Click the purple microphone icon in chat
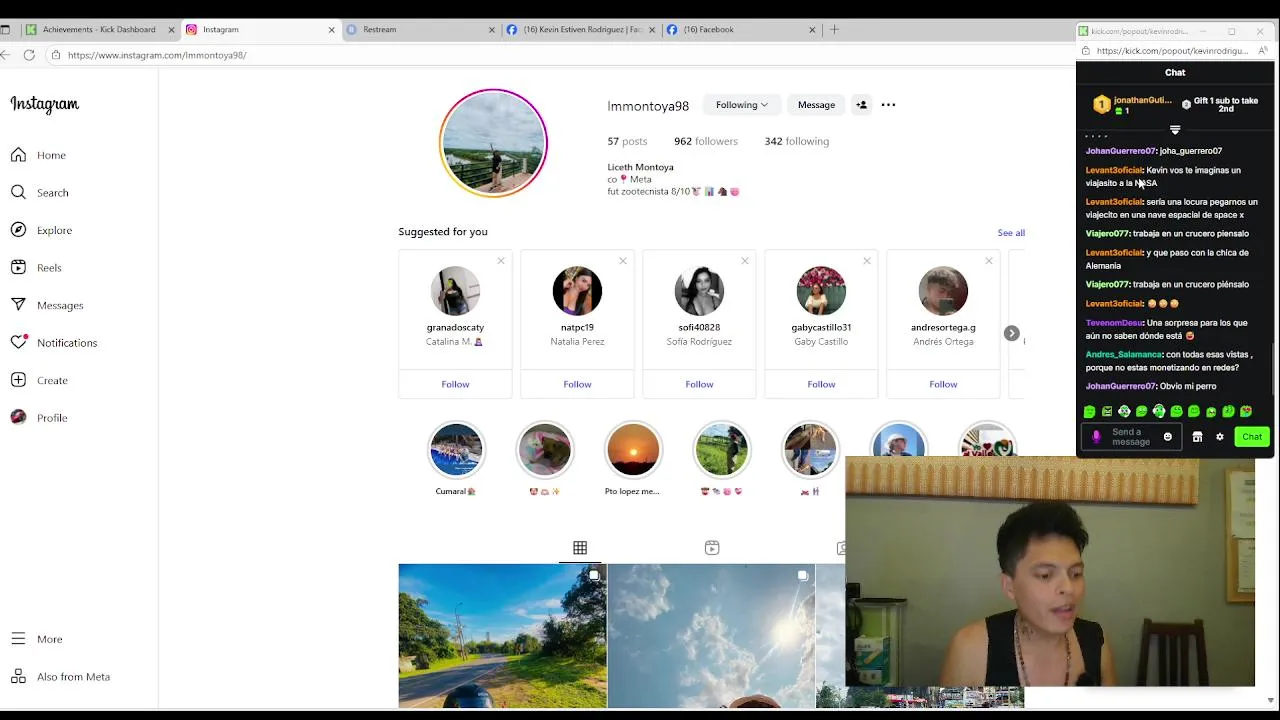The width and height of the screenshot is (1280, 720). pyautogui.click(x=1096, y=437)
